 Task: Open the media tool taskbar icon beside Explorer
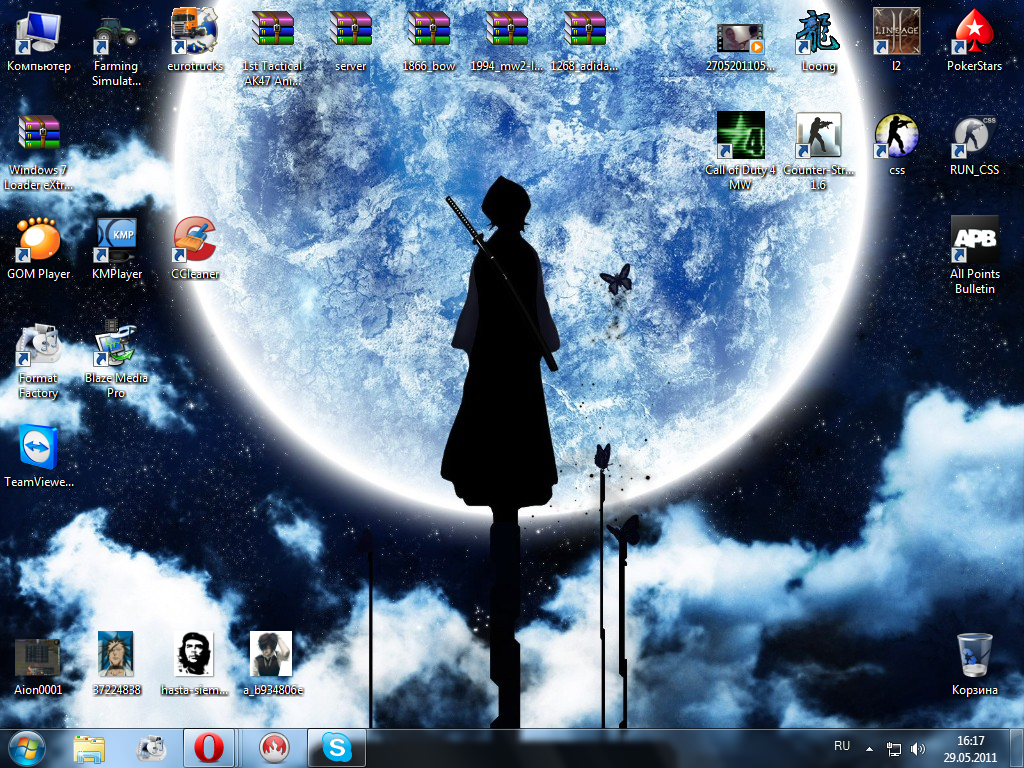[152, 748]
